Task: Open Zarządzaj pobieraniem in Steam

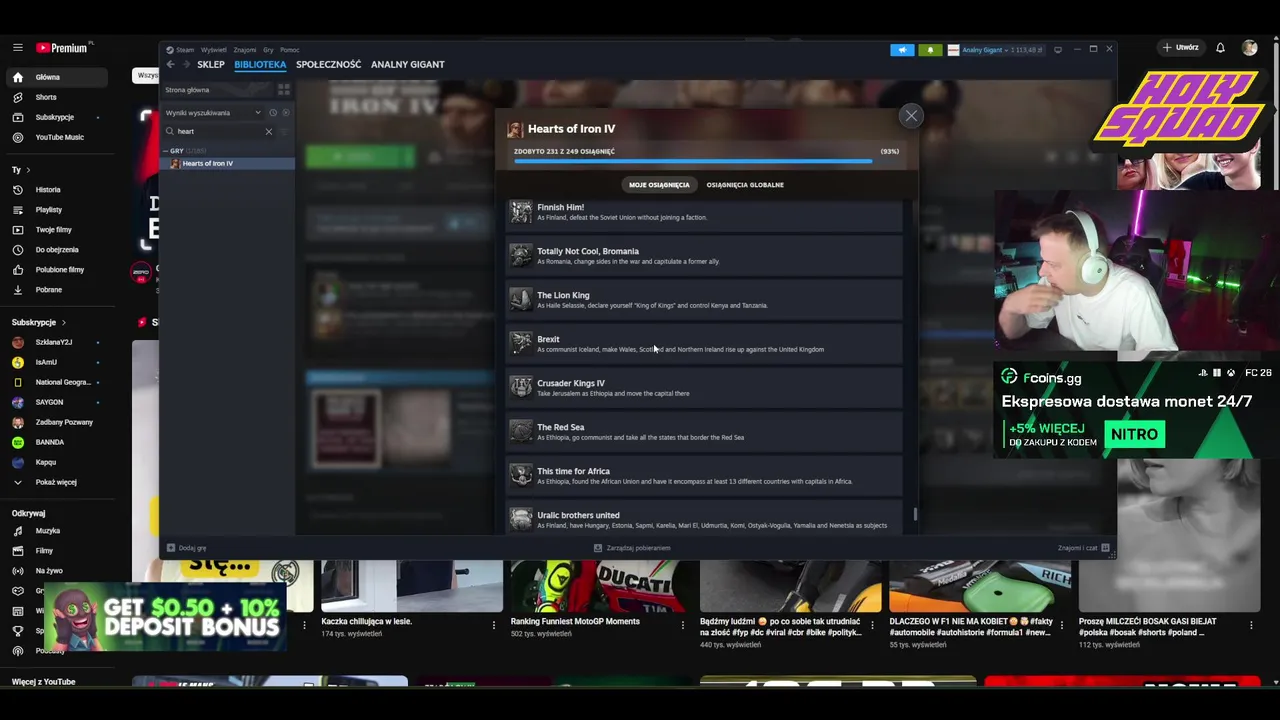Action: [632, 548]
